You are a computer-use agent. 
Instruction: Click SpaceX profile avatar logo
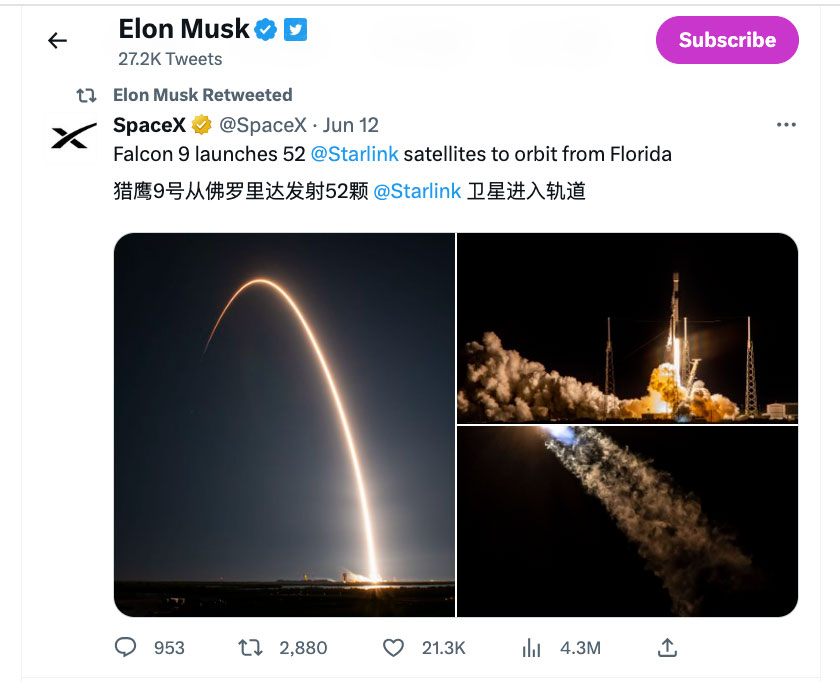pyautogui.click(x=74, y=136)
